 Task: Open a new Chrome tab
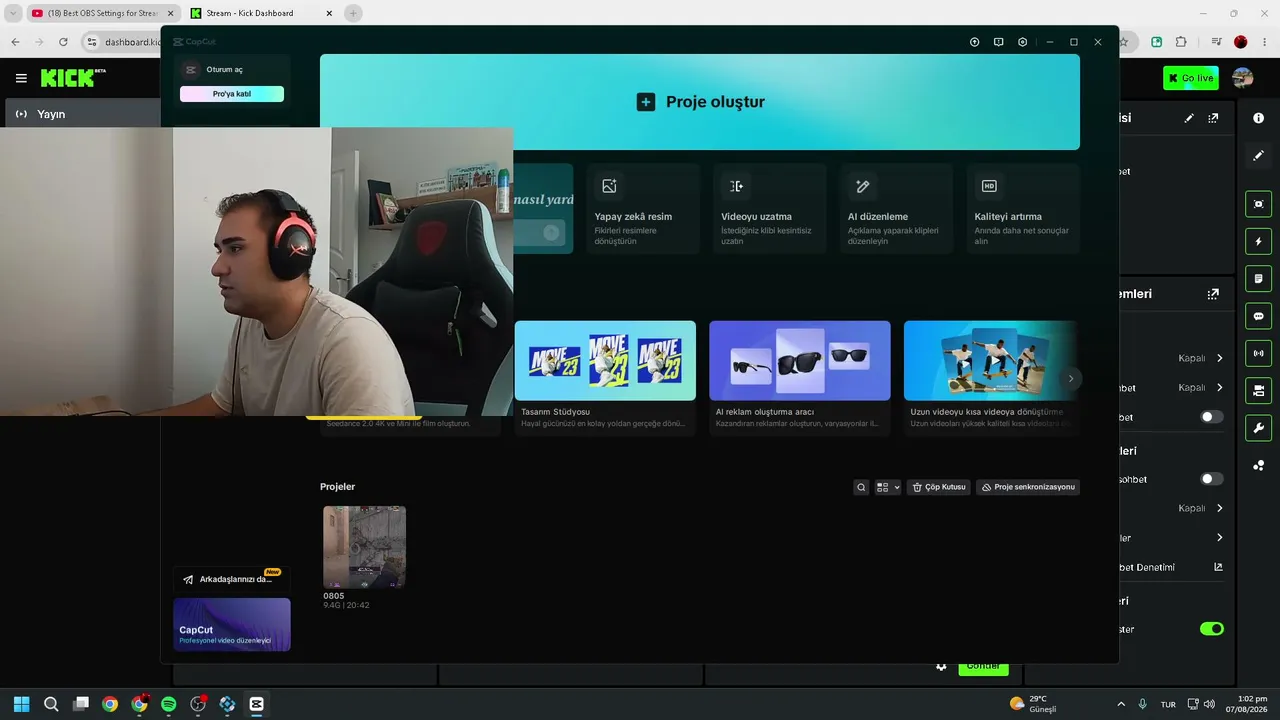pyautogui.click(x=353, y=13)
